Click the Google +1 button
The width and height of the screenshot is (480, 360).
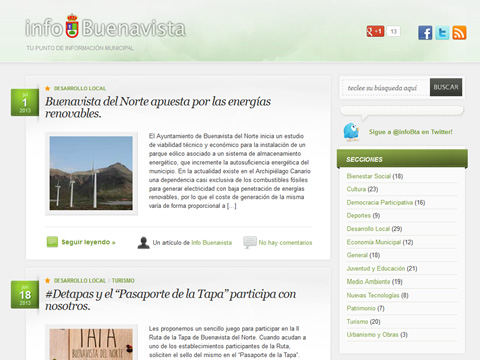pyautogui.click(x=375, y=31)
